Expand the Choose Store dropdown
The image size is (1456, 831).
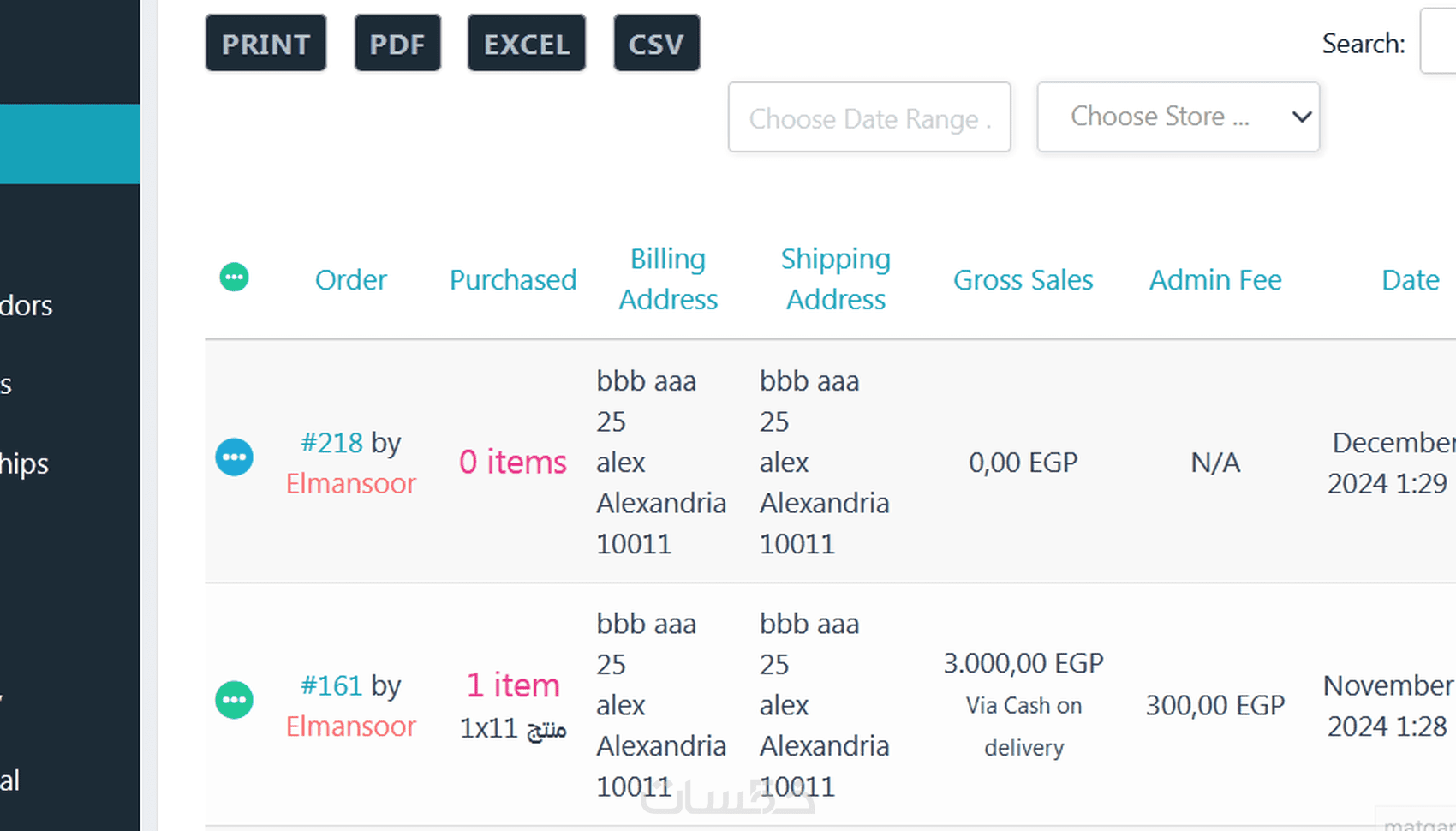point(1178,117)
